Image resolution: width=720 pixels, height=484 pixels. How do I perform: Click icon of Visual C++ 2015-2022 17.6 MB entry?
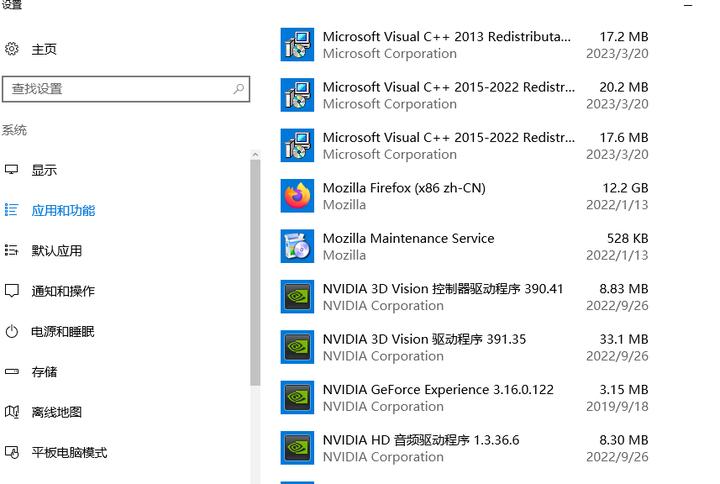(297, 146)
